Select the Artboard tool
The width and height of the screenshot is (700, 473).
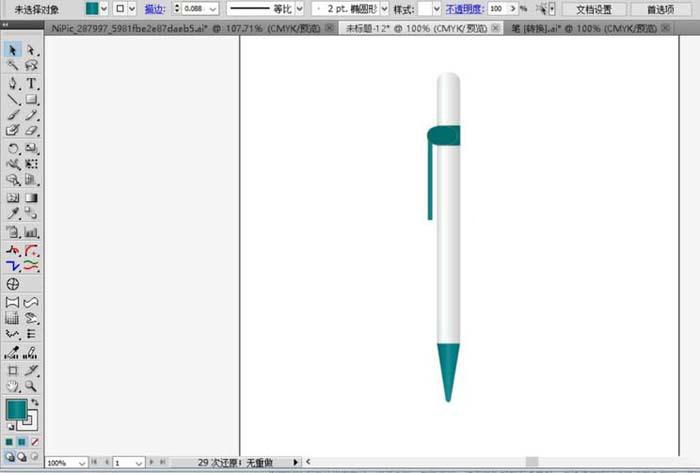(x=12, y=370)
